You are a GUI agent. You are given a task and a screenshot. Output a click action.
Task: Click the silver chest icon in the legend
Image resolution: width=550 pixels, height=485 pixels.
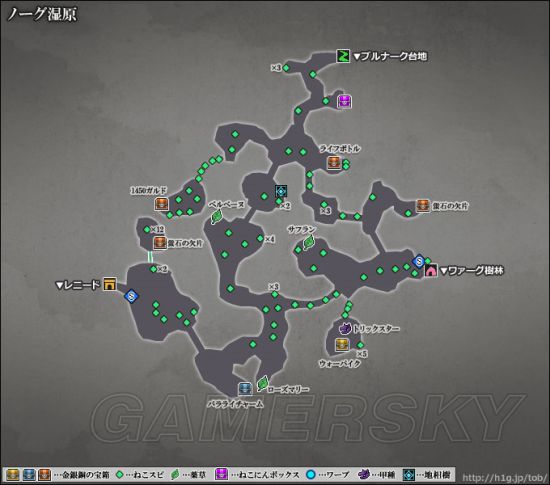[x=29, y=475]
